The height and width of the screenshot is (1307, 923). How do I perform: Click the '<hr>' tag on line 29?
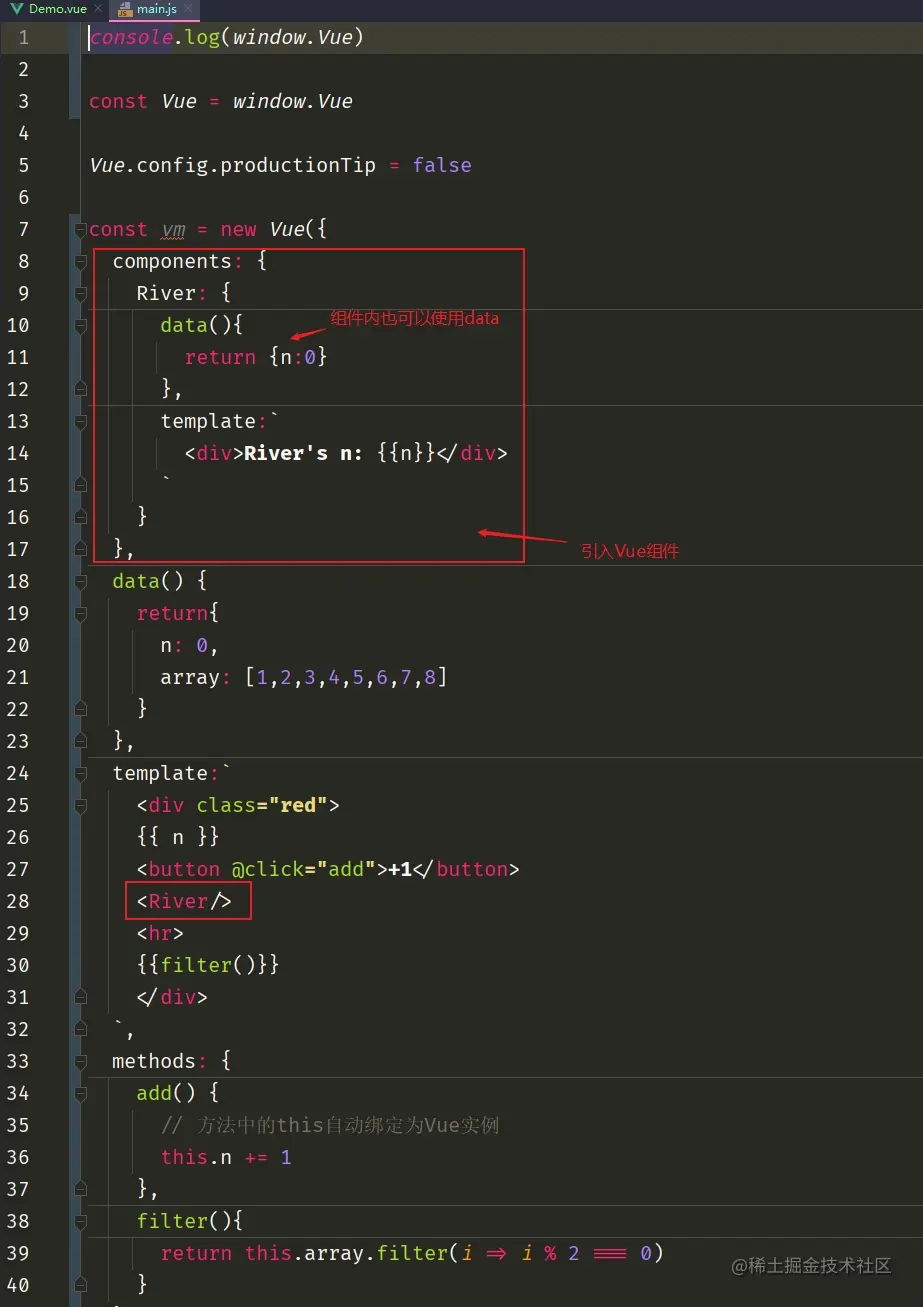pyautogui.click(x=160, y=934)
